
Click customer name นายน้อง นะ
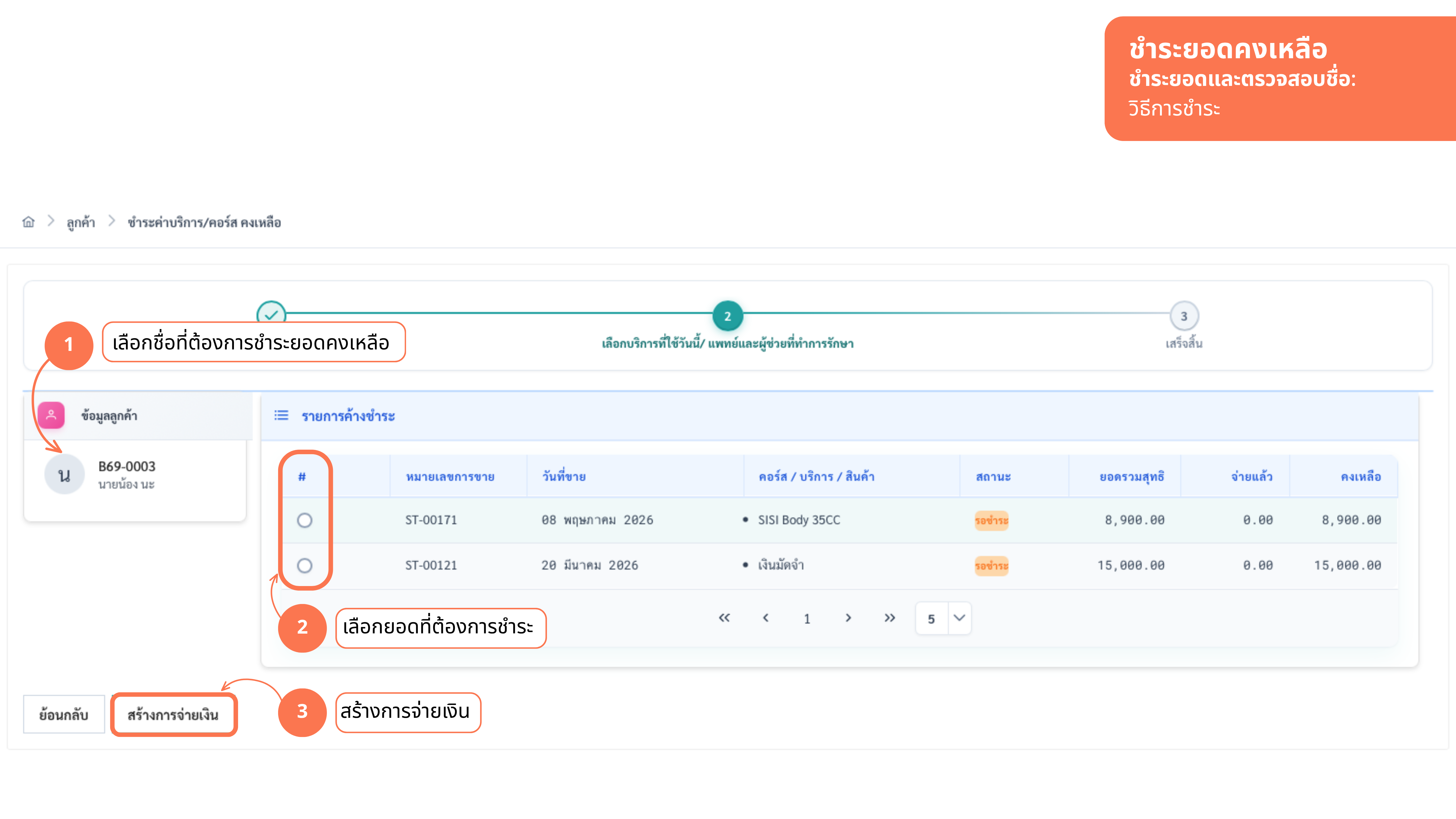(126, 484)
